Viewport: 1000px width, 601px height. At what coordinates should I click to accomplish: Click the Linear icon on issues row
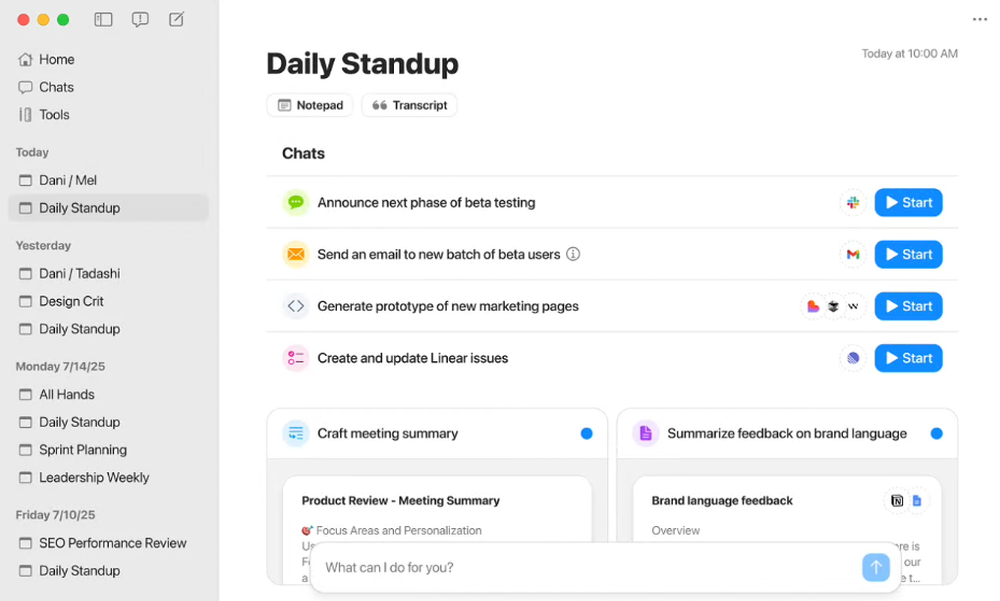tap(852, 358)
